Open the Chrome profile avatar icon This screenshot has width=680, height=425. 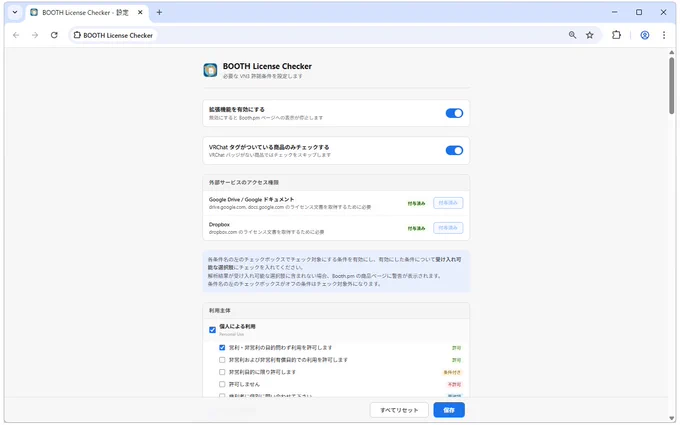pos(645,35)
